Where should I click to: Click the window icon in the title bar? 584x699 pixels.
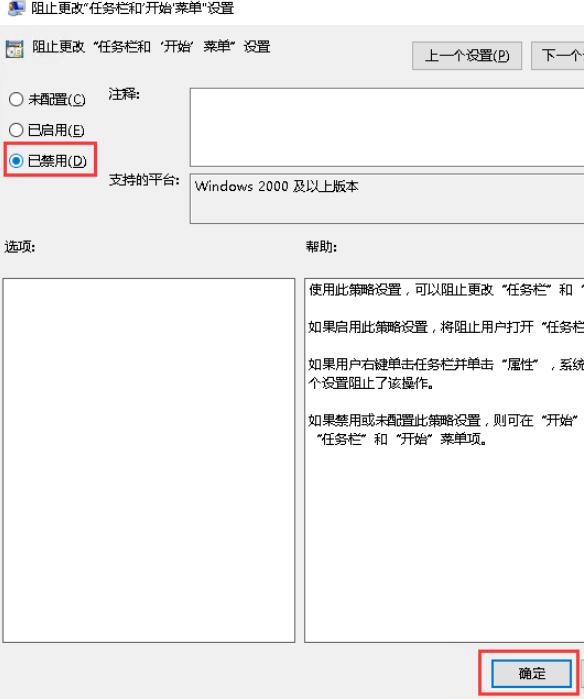[x=16, y=7]
